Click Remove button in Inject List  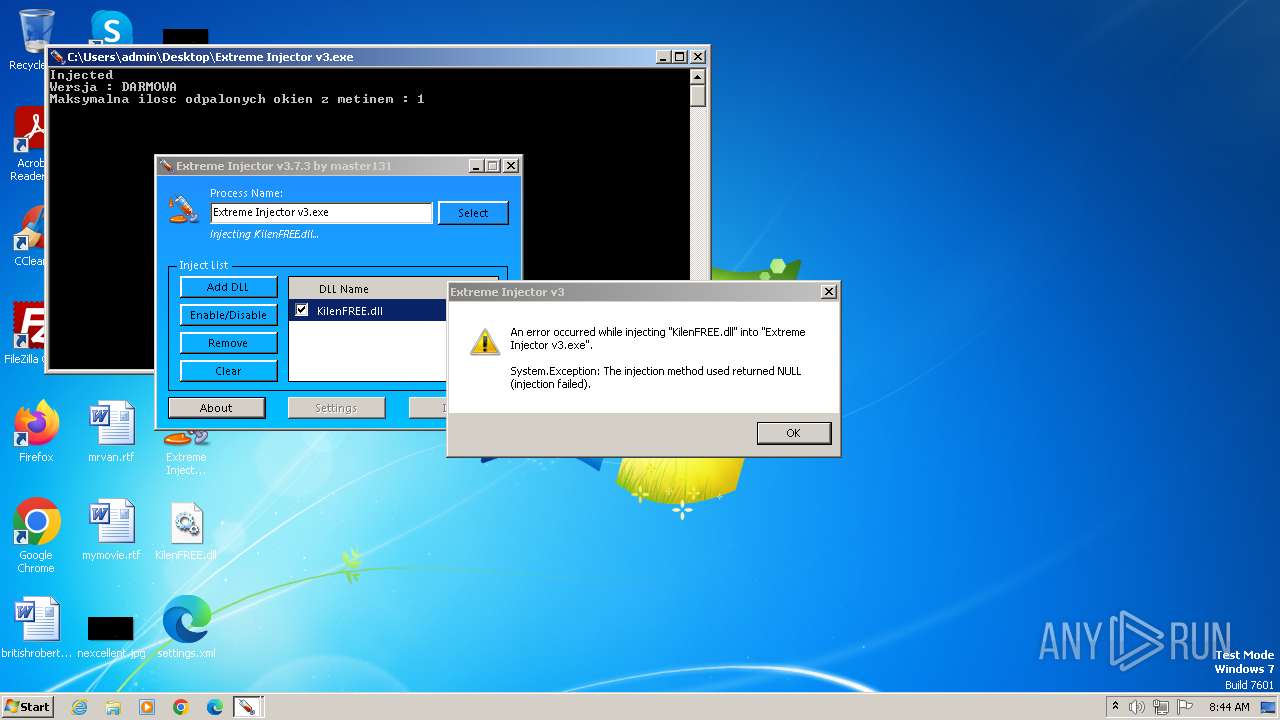point(228,343)
